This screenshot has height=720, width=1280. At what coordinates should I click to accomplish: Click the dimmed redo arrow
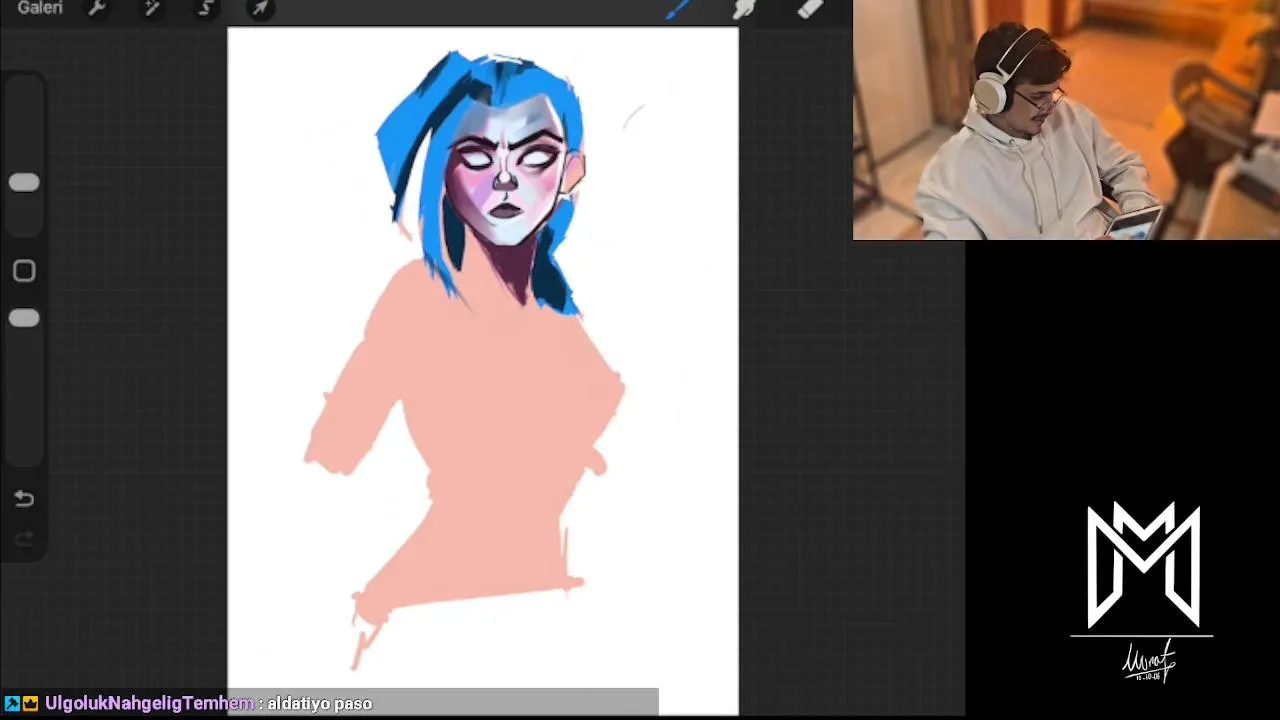pyautogui.click(x=24, y=540)
